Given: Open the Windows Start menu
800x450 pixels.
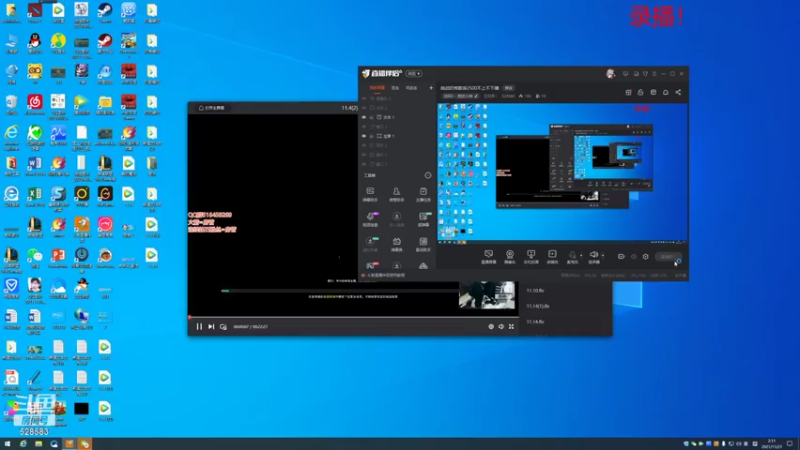Looking at the screenshot, I should pos(7,444).
